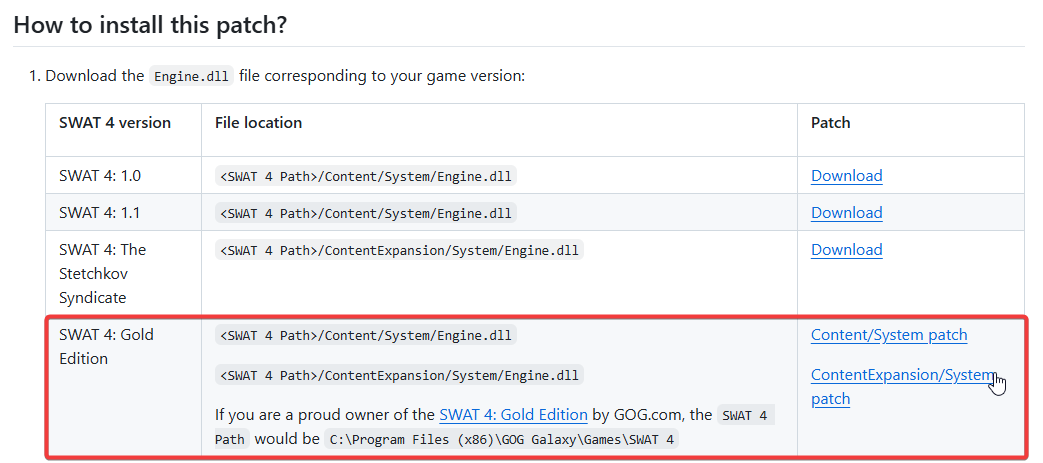Click the file path in the SWAT 4: 1.0 row

pyautogui.click(x=366, y=176)
